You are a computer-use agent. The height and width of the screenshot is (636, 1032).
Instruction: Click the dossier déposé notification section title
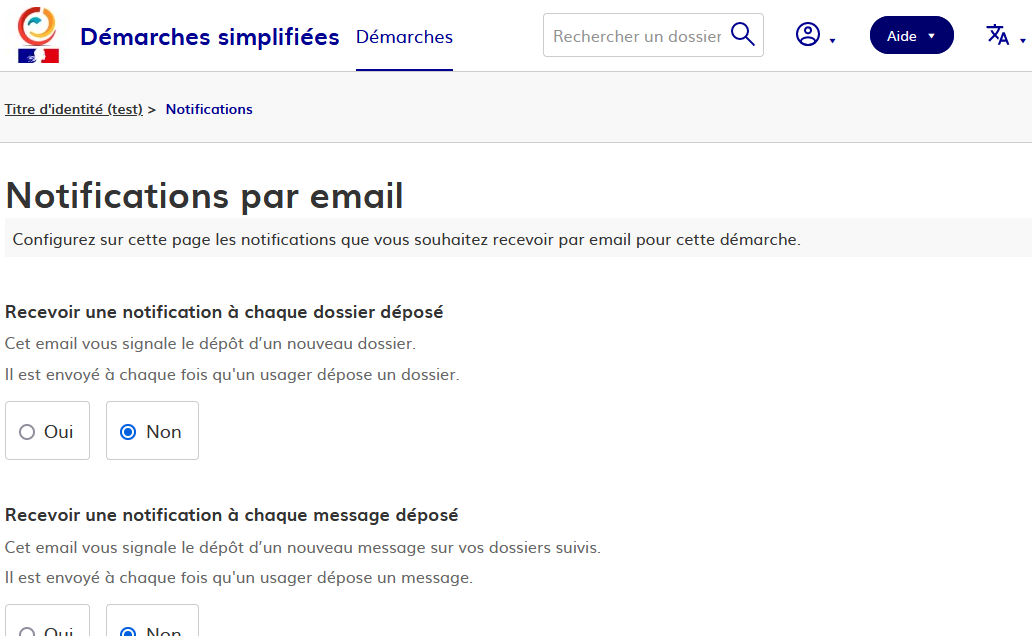coord(224,312)
